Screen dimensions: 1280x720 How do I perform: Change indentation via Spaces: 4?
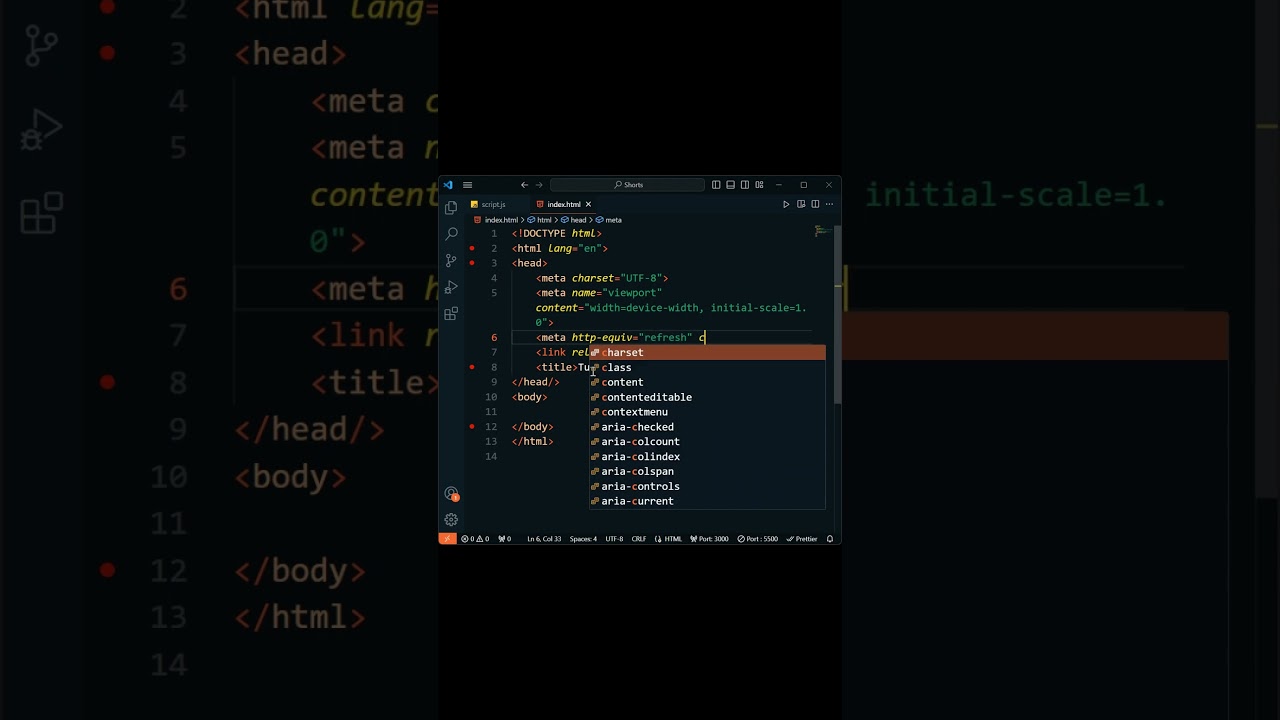click(x=583, y=539)
